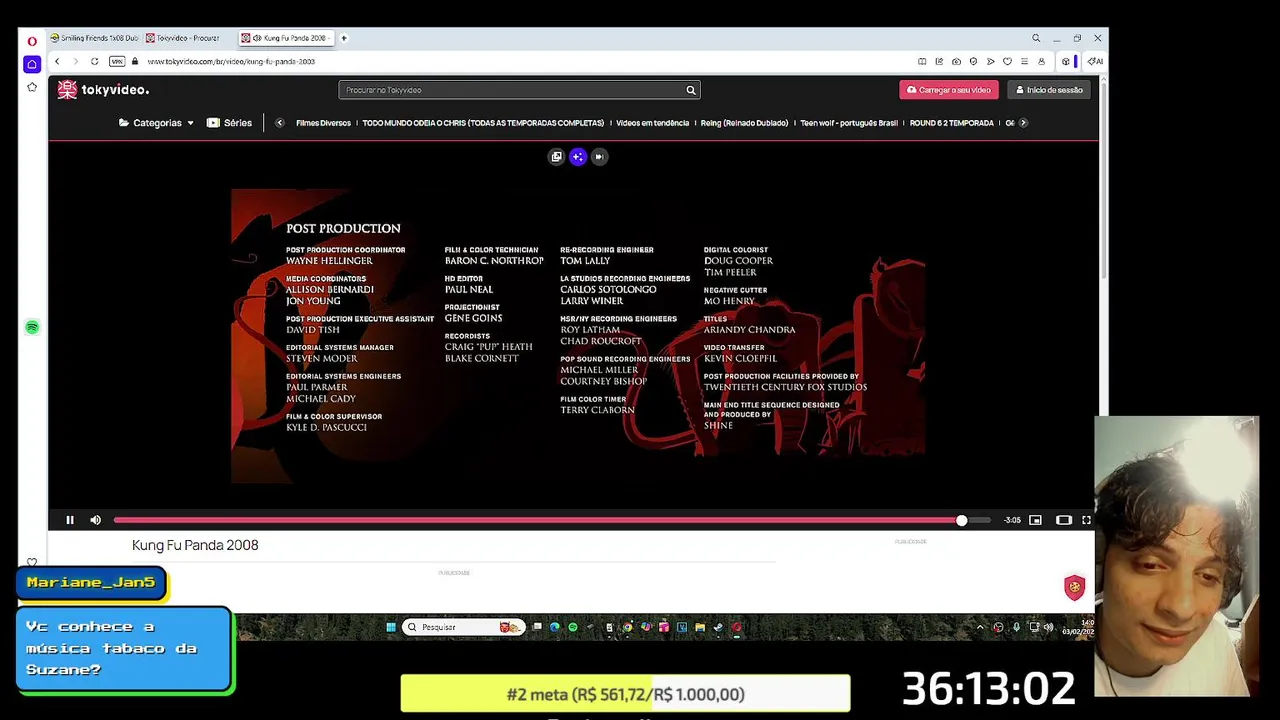
Task: Switch to Smiling Friends 1x08 tab
Action: point(94,38)
